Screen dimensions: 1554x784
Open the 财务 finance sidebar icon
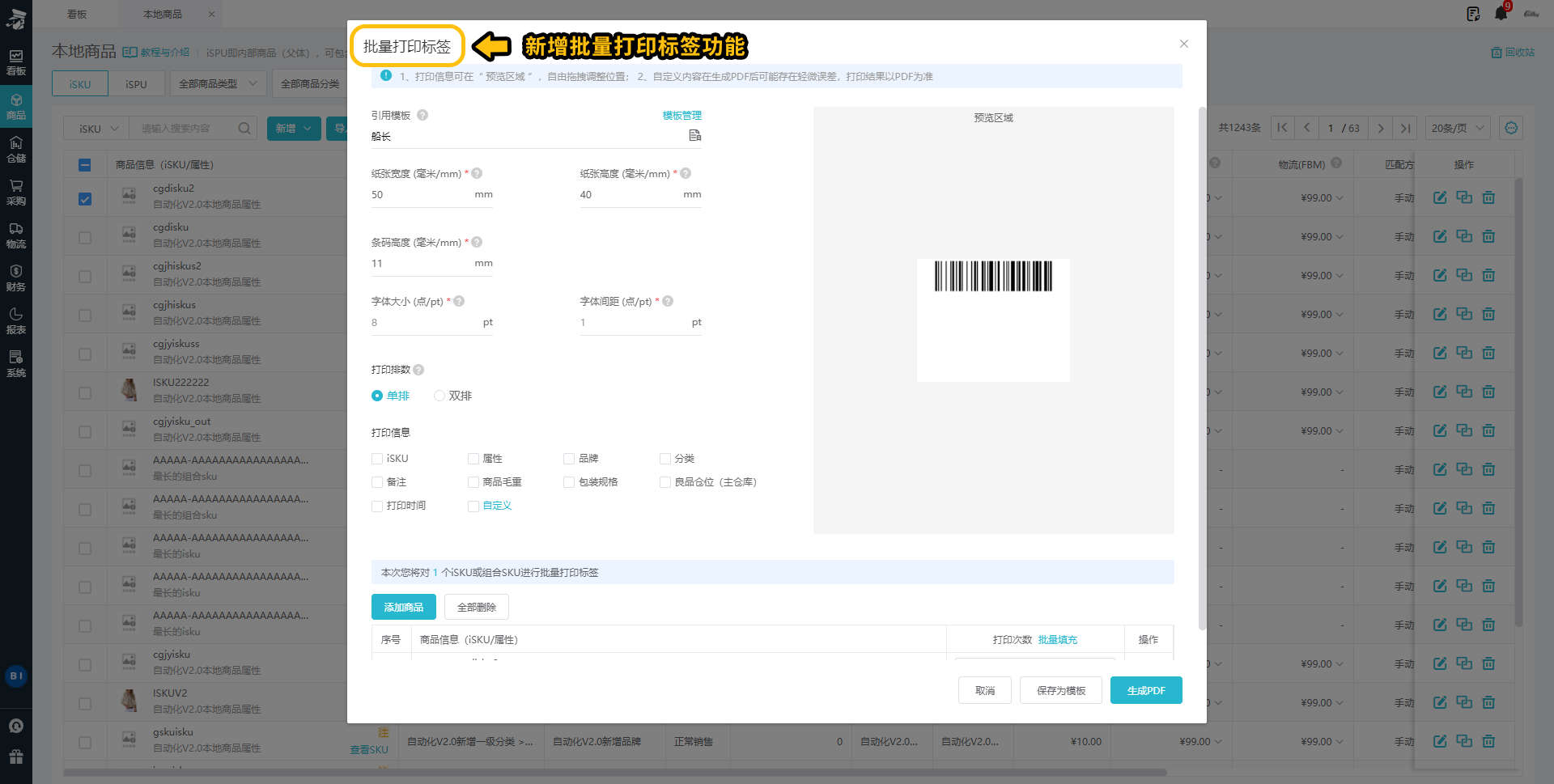click(16, 278)
